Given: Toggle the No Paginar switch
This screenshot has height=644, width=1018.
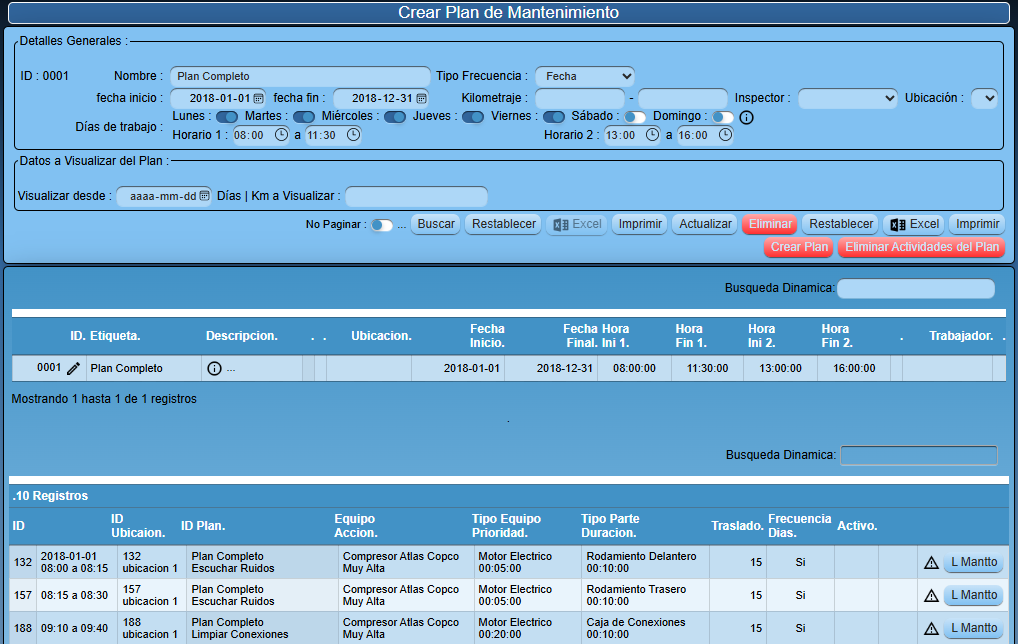Looking at the screenshot, I should tap(382, 225).
